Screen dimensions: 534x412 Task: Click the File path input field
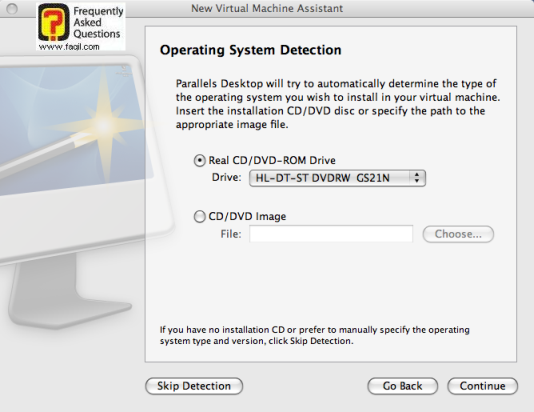point(331,234)
